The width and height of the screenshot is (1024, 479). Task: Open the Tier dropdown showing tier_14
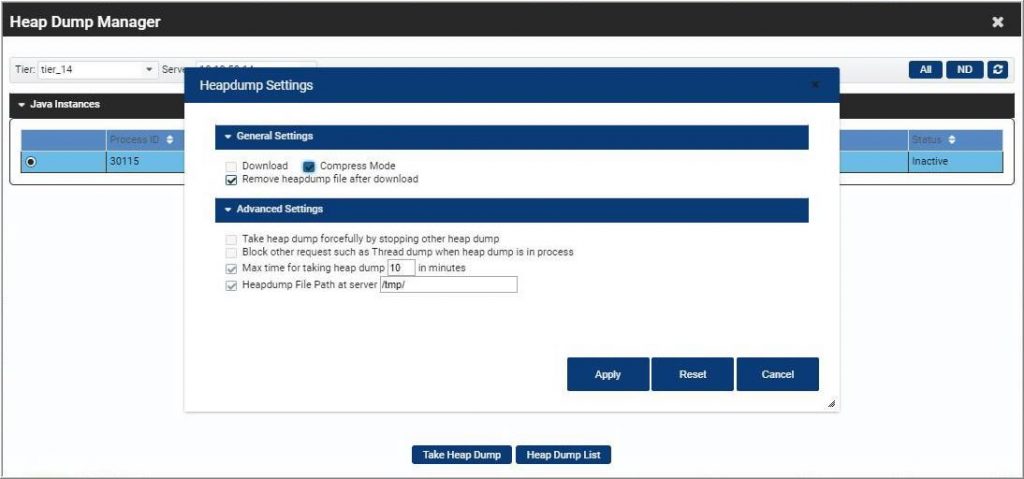pos(97,70)
